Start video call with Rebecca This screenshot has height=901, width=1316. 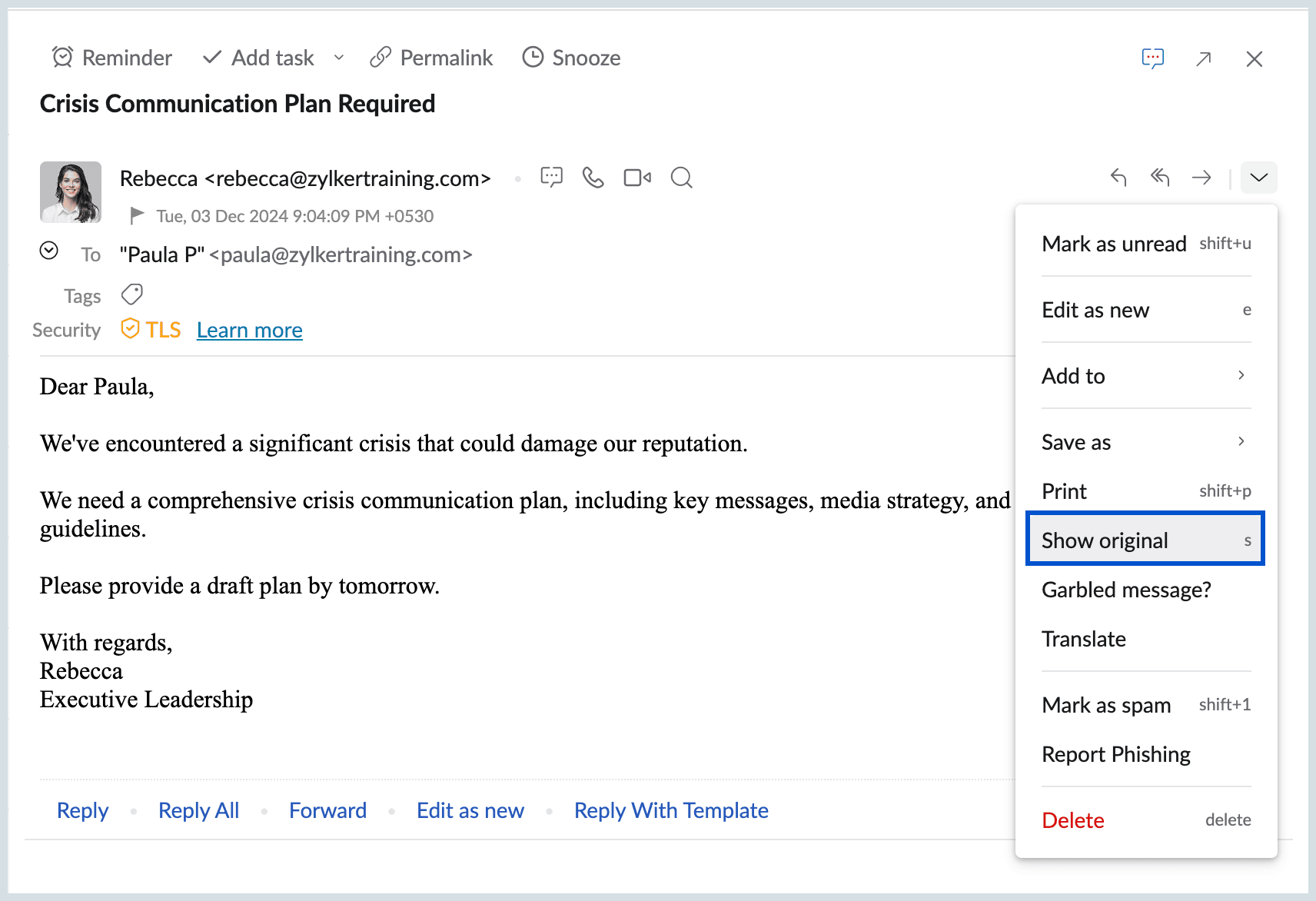click(x=637, y=178)
